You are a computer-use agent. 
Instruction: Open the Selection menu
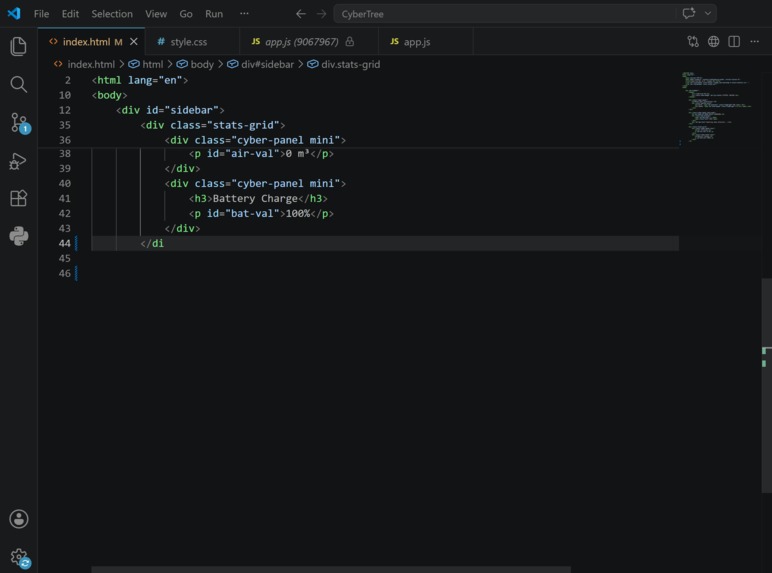112,14
